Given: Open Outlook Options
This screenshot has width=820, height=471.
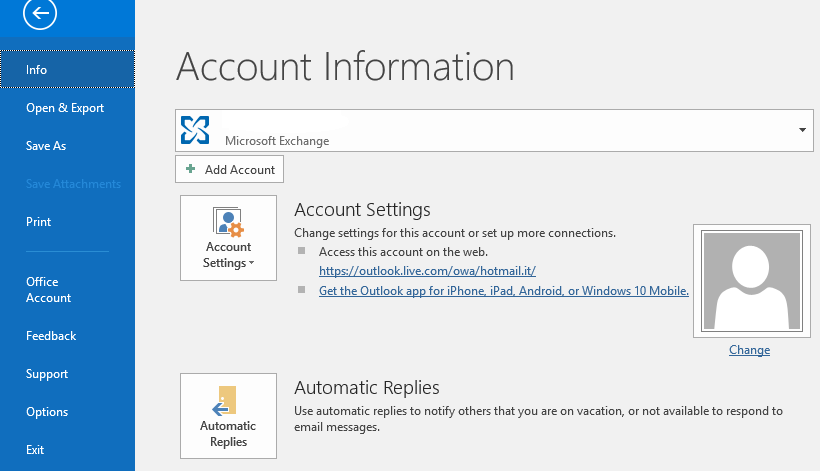Looking at the screenshot, I should tap(47, 412).
